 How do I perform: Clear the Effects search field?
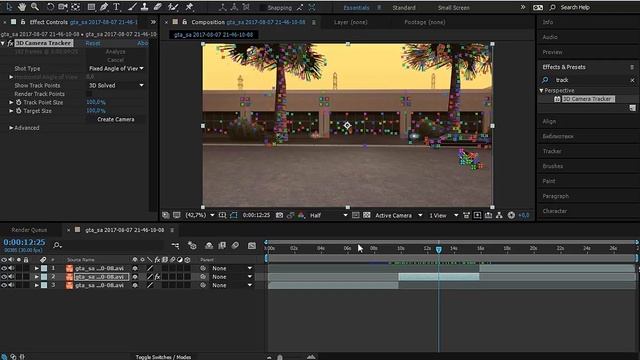click(x=632, y=80)
